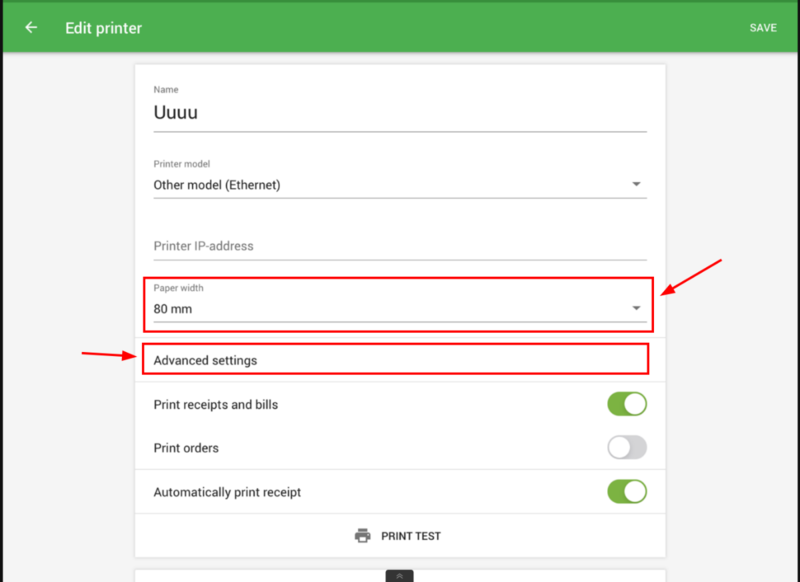Click the "Automatically print receipt" label
The image size is (800, 582).
click(x=227, y=492)
